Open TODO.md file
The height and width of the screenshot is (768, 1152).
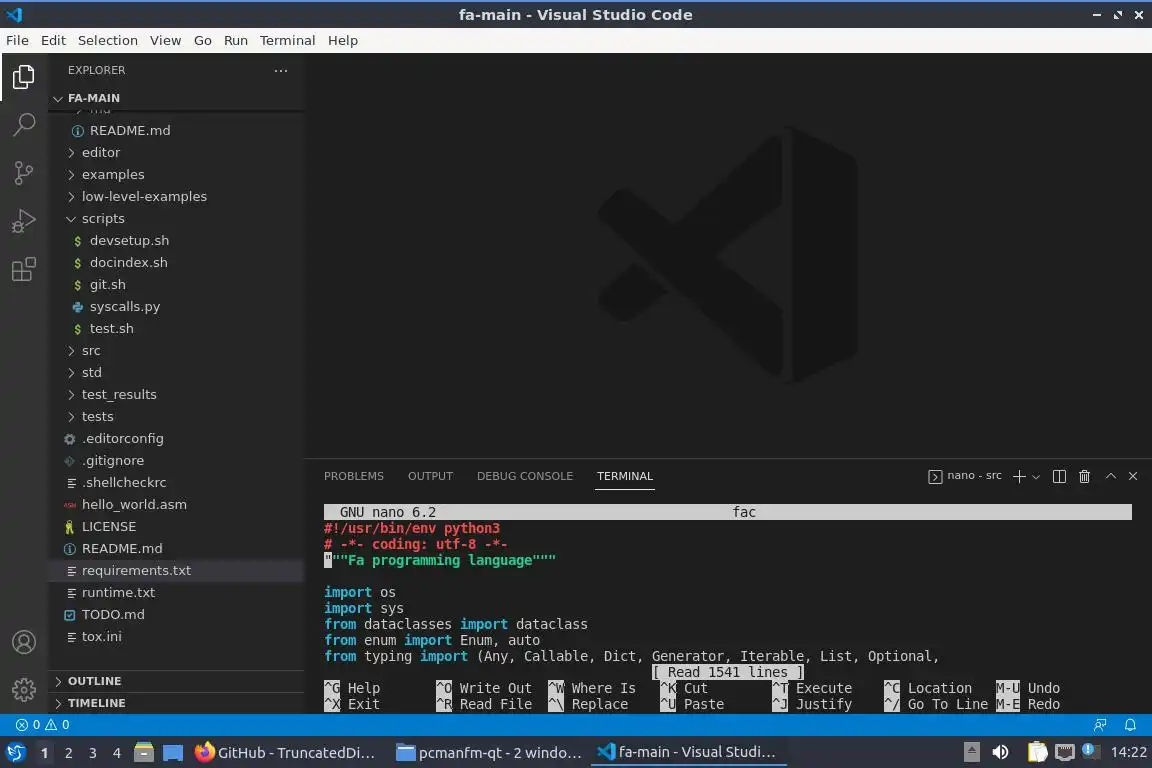(176, 614)
